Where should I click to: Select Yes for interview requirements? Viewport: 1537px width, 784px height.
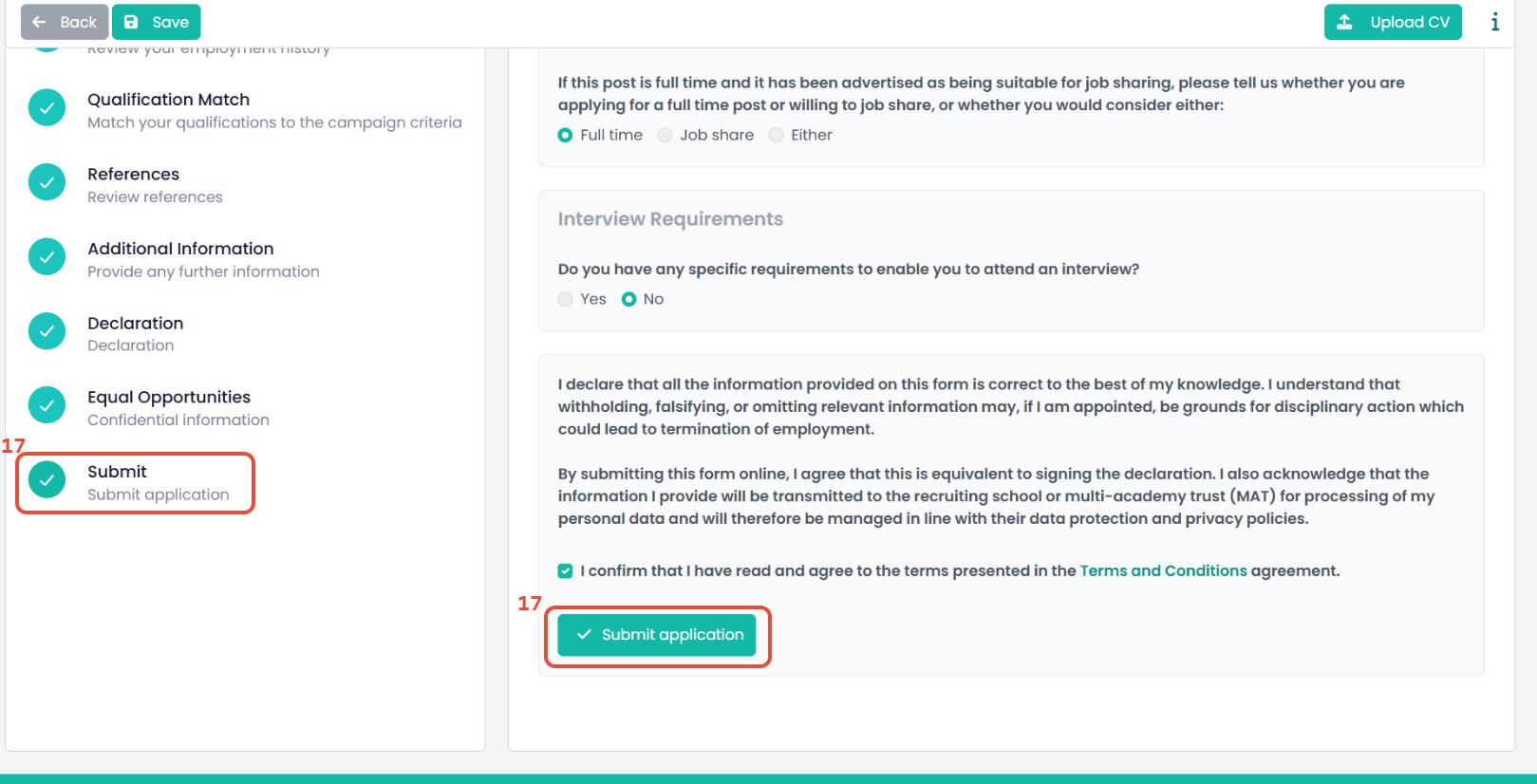566,299
